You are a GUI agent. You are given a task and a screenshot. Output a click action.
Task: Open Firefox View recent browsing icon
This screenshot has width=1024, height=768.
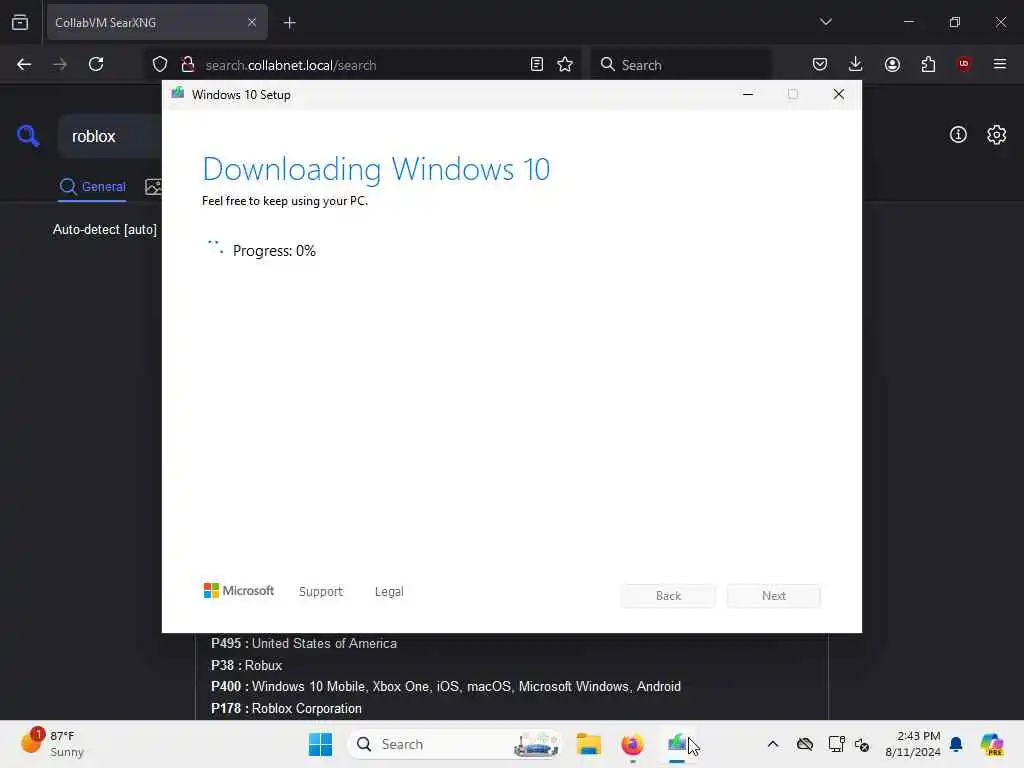pos(20,23)
